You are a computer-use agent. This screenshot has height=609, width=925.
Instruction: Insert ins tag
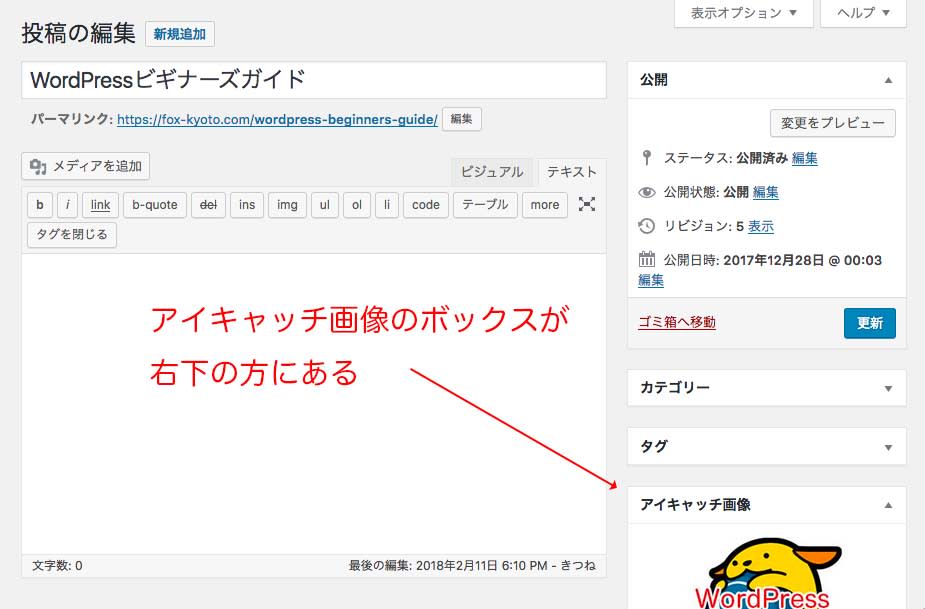247,205
